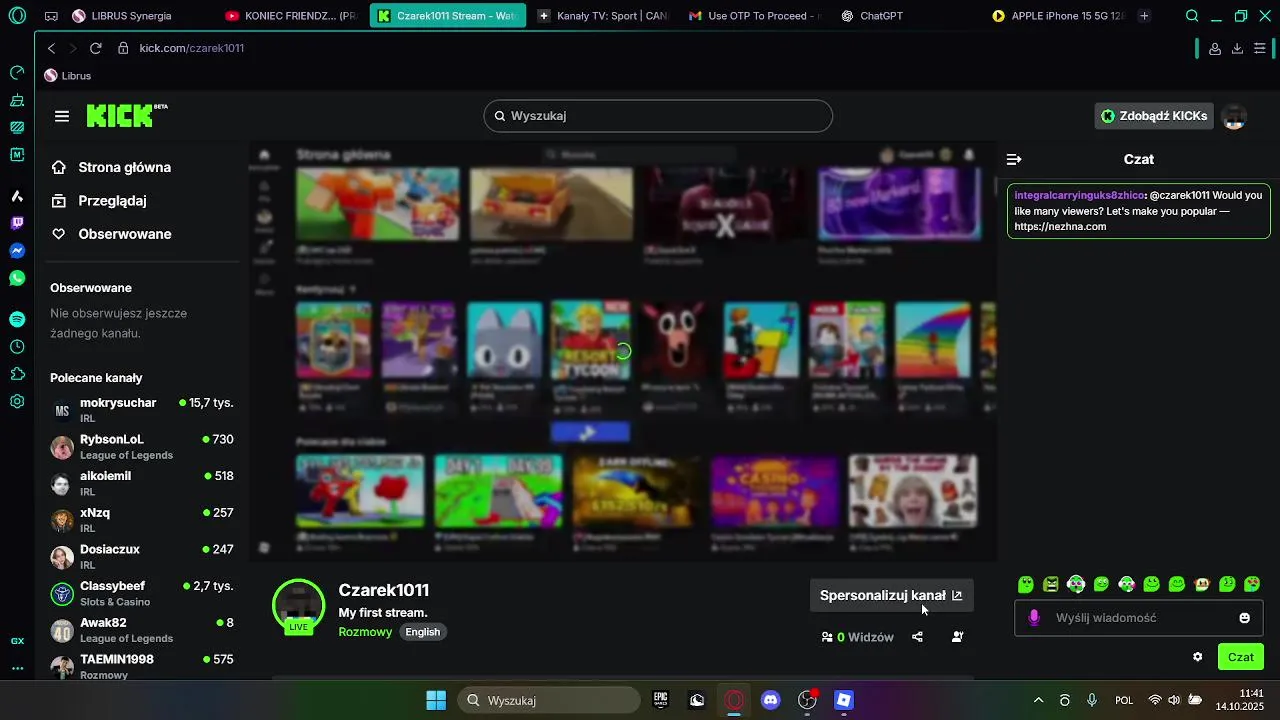This screenshot has width=1280, height=720.
Task: Switch to LIBRUS Synergia tab
Action: 138,16
